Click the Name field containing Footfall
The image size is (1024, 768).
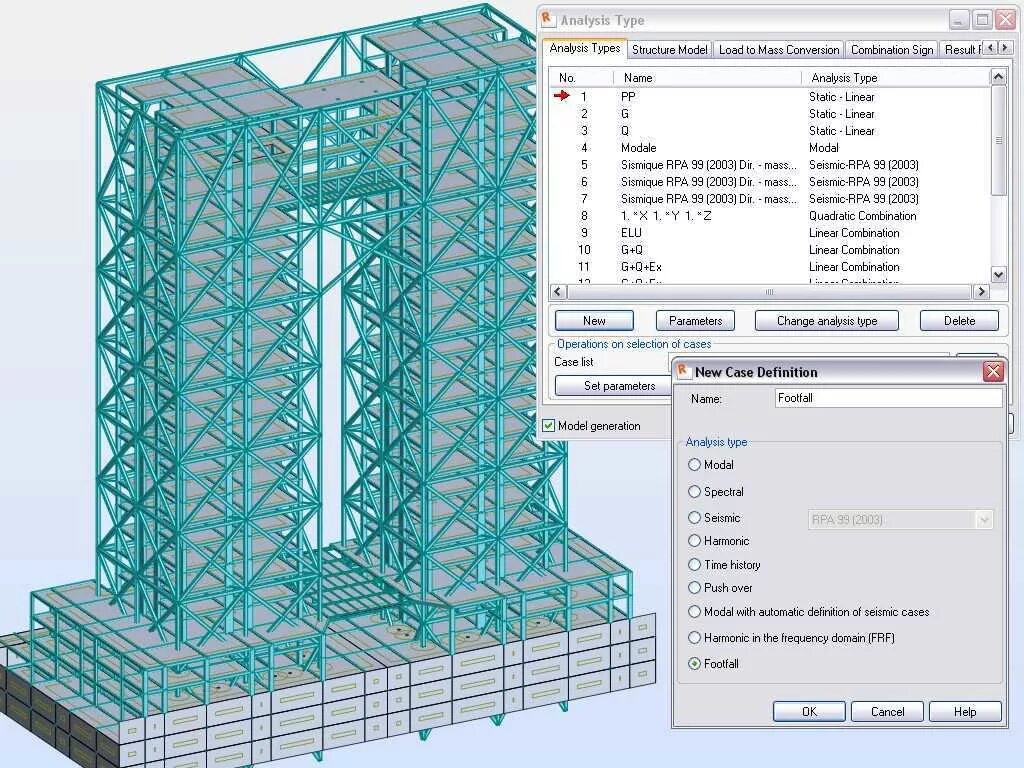pyautogui.click(x=889, y=398)
